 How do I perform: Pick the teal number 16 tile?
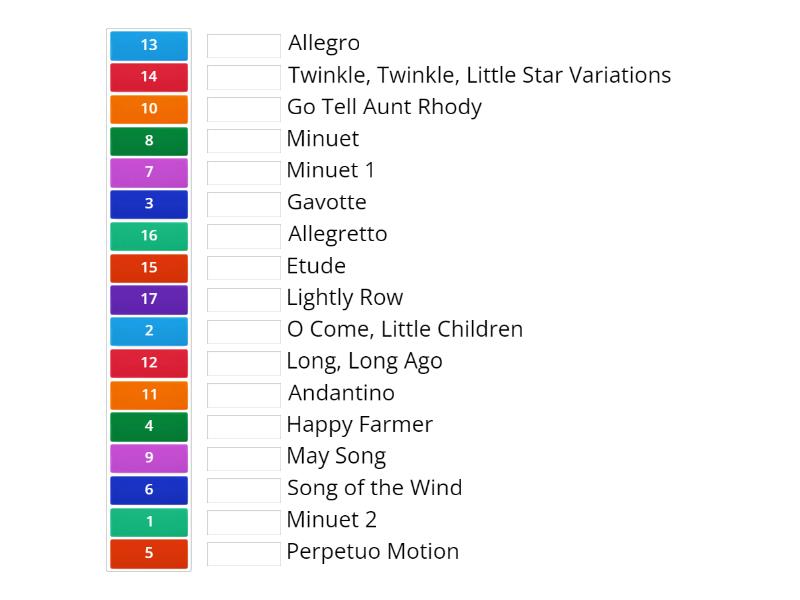point(149,236)
